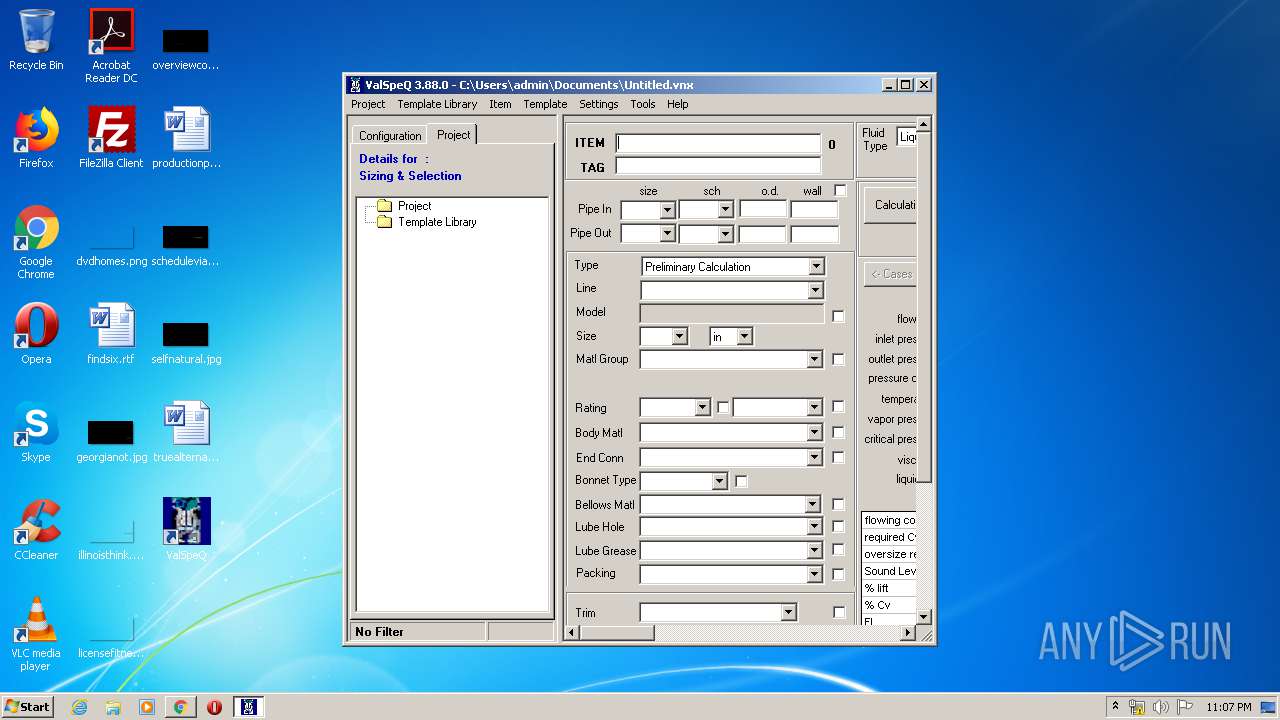The image size is (1280, 720).
Task: Select georgianot.jpg file on desktop
Action: point(111,440)
